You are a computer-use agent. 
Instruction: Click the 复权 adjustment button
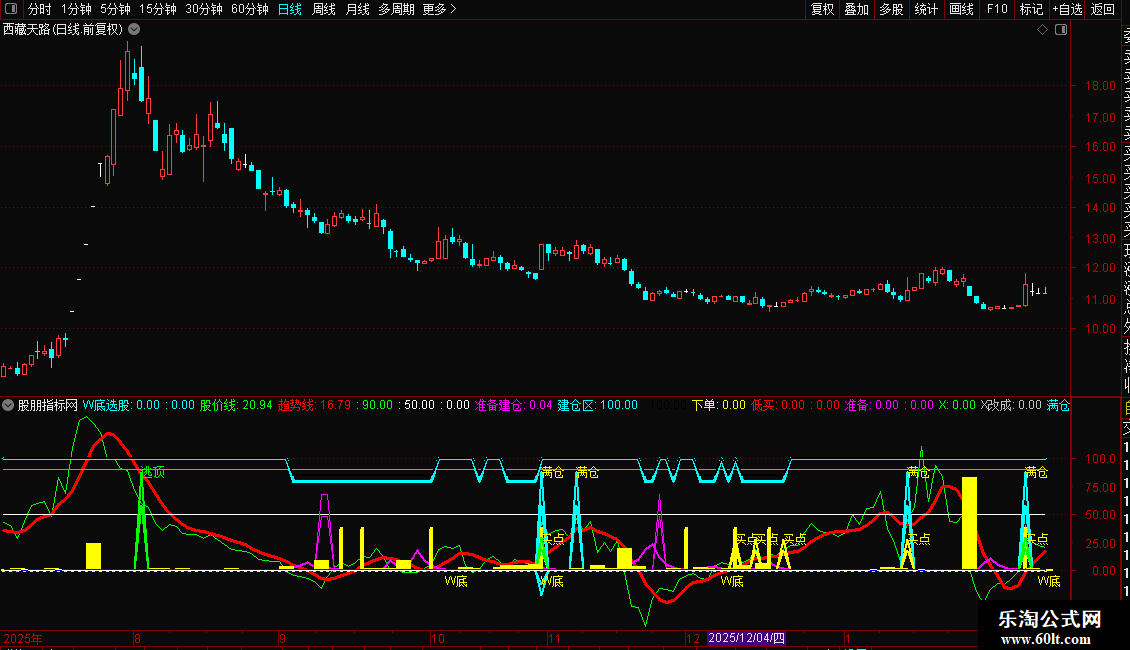point(822,10)
